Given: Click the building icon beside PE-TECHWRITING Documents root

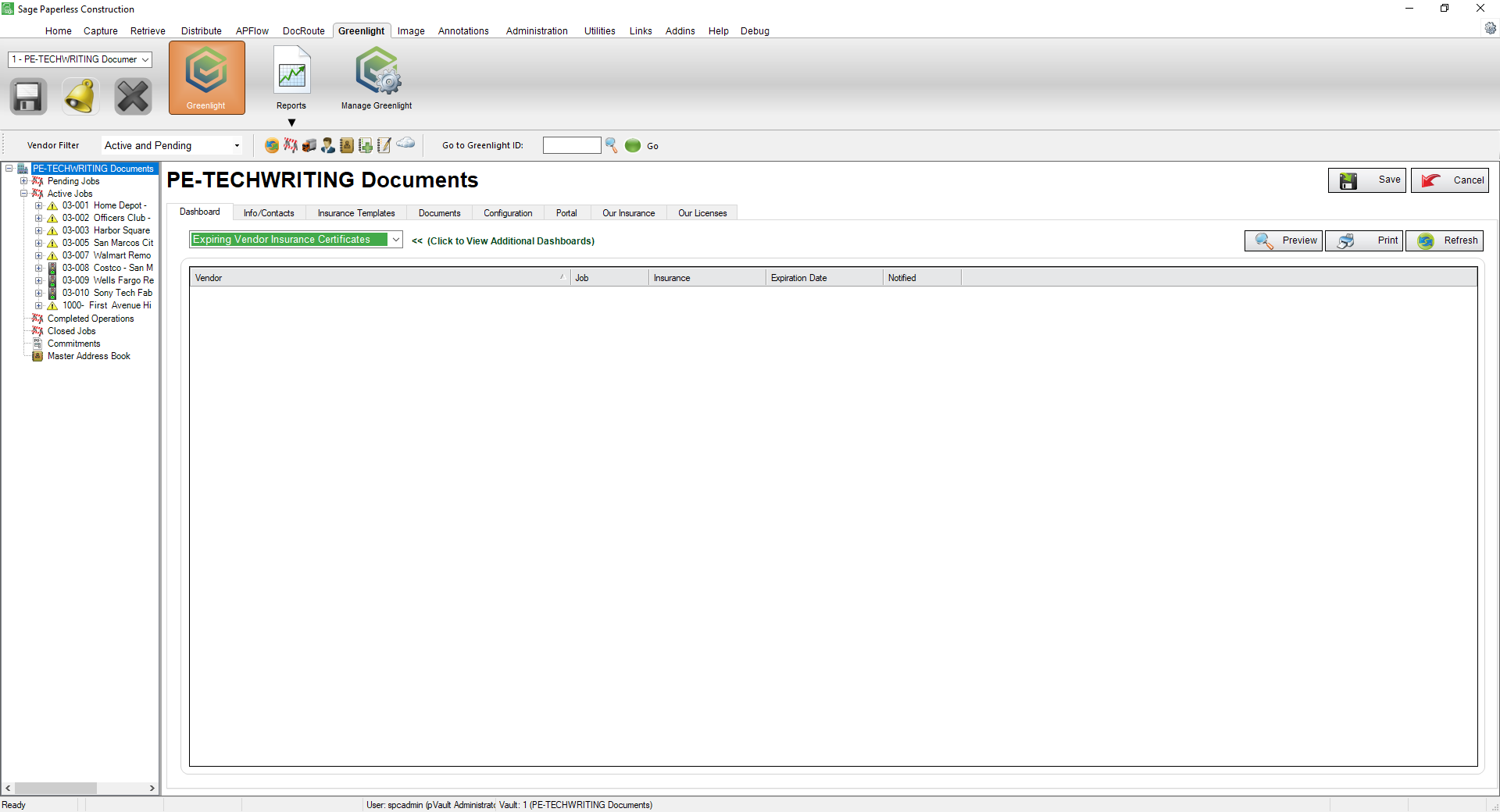Looking at the screenshot, I should point(23,169).
